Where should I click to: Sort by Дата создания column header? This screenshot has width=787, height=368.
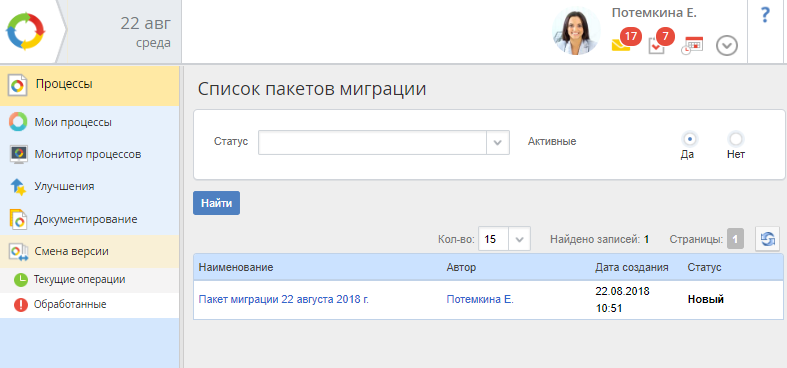point(631,268)
